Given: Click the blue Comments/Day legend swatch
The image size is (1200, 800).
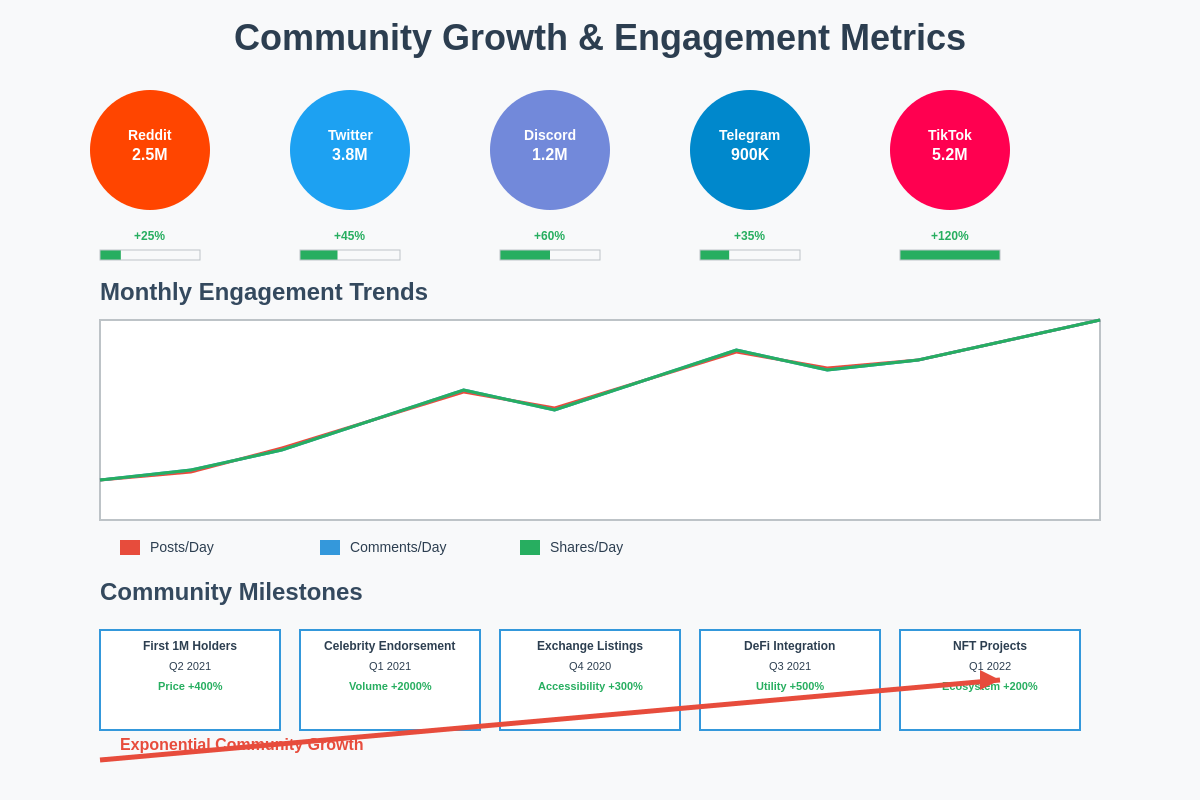Looking at the screenshot, I should [330, 547].
